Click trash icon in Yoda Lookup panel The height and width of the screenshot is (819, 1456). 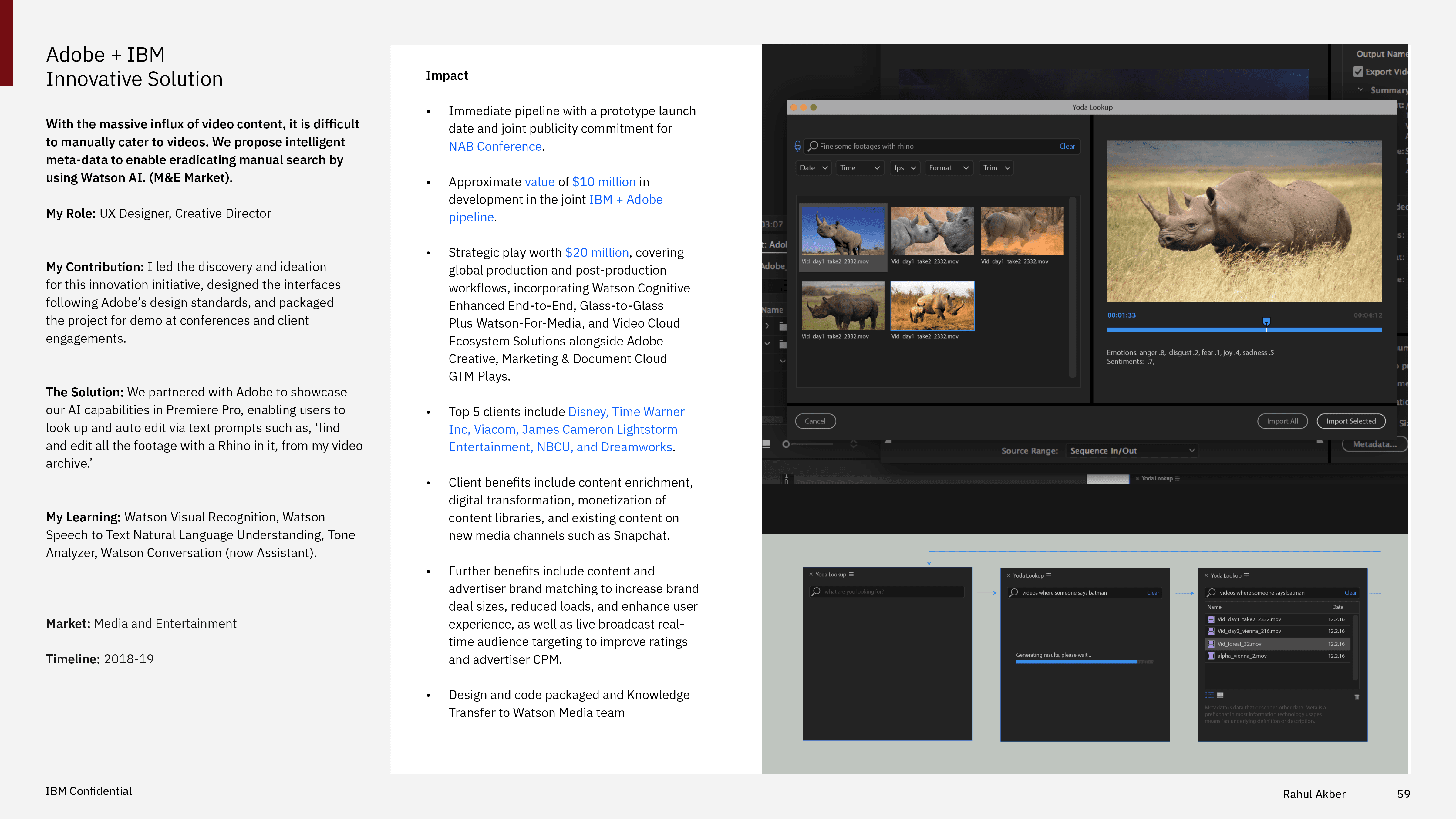coord(1357,696)
